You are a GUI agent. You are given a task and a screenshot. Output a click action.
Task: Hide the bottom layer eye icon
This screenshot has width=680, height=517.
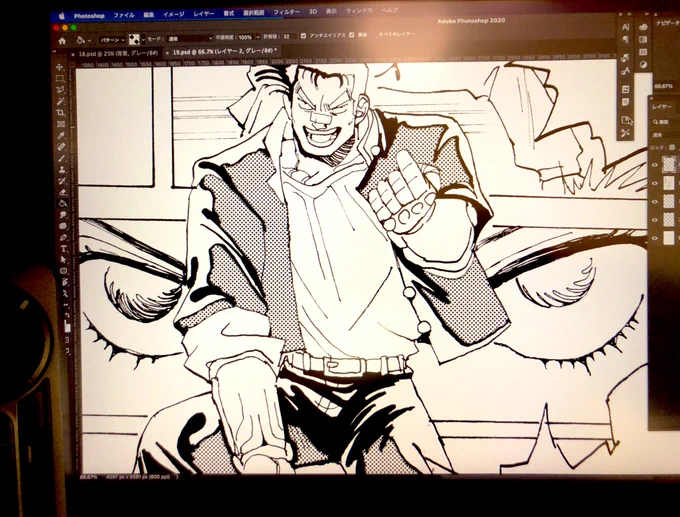pos(655,238)
